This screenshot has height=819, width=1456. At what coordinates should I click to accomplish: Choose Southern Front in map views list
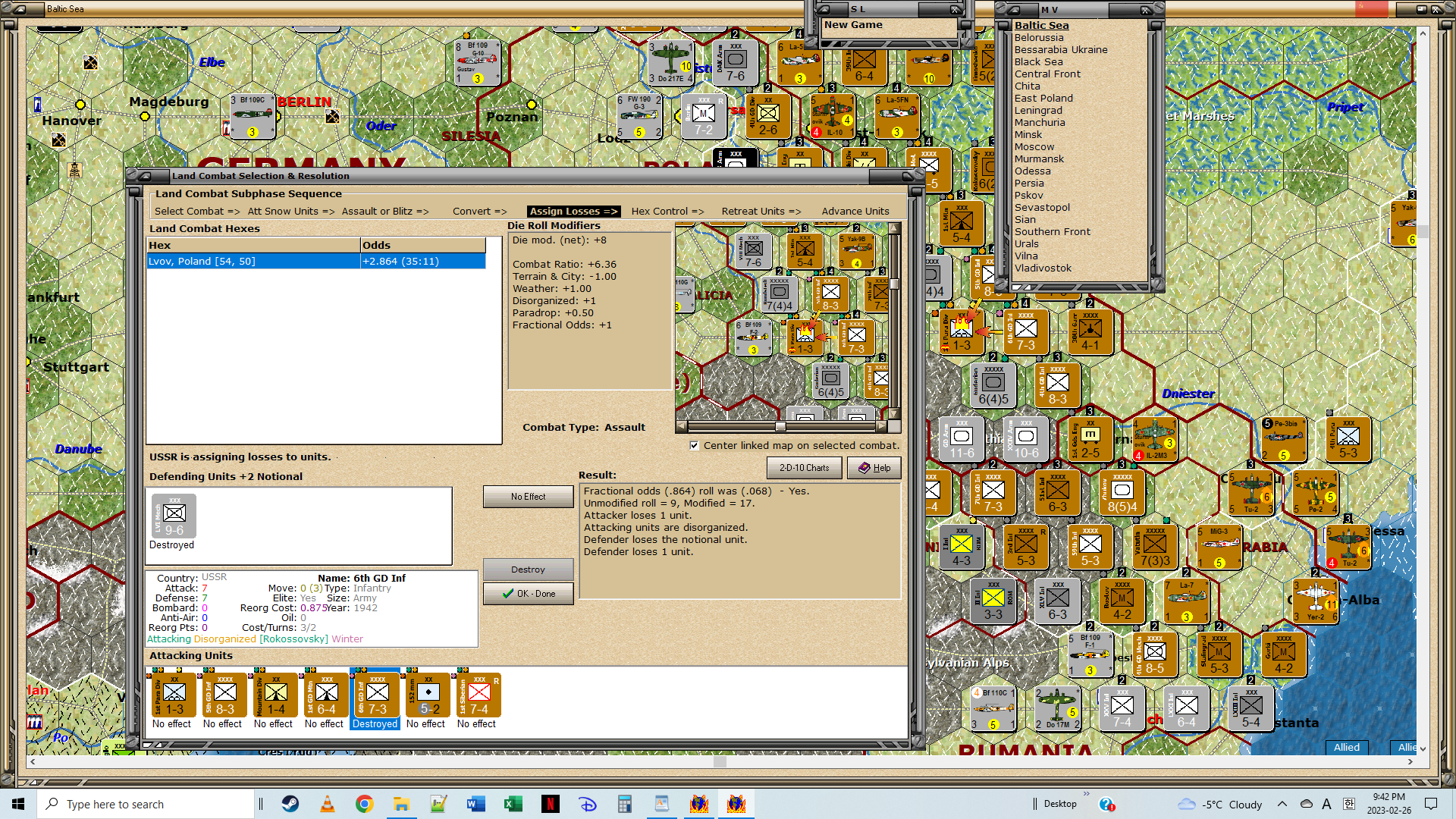click(1053, 232)
